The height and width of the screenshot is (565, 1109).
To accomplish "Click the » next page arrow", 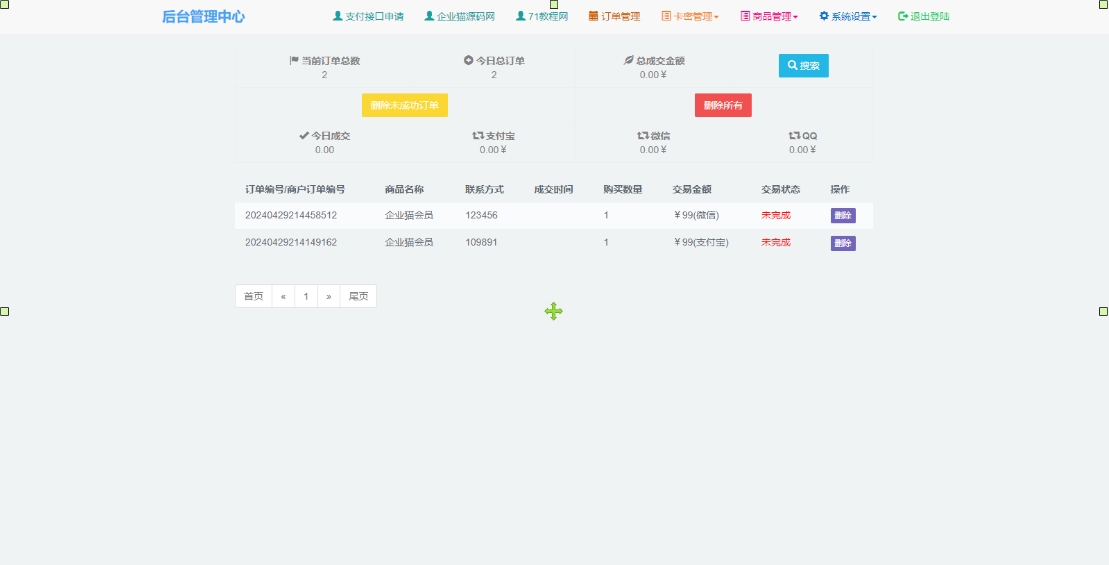I will (328, 296).
